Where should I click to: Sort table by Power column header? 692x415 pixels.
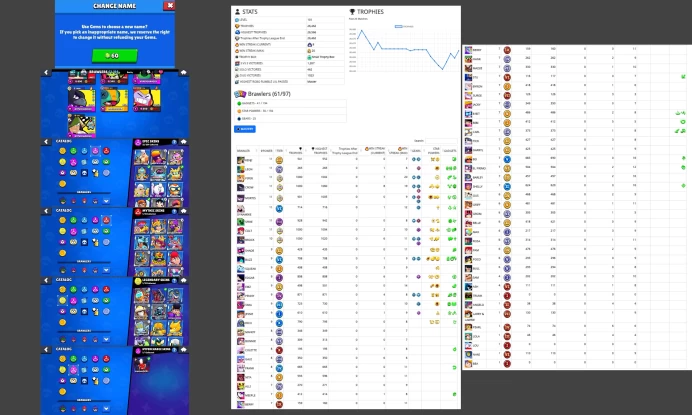tap(266, 151)
